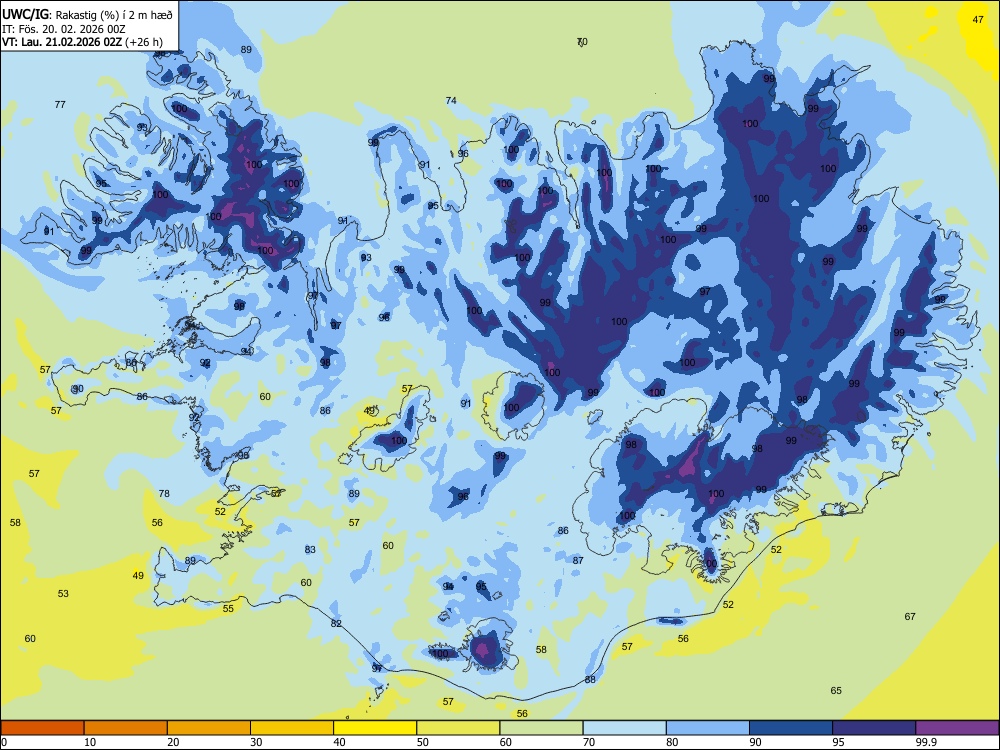Click the humidity value 65 over the sea
The width and height of the screenshot is (1000, 750).
point(836,691)
